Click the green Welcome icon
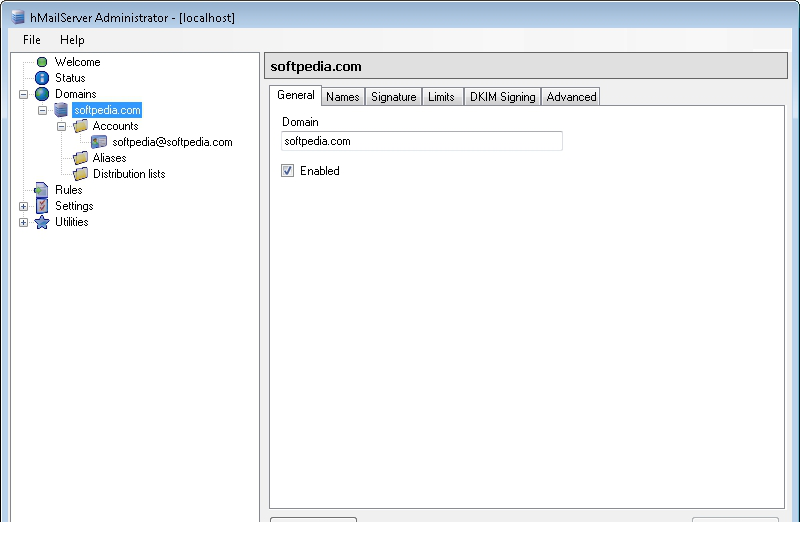This screenshot has height=542, width=800. click(x=42, y=62)
